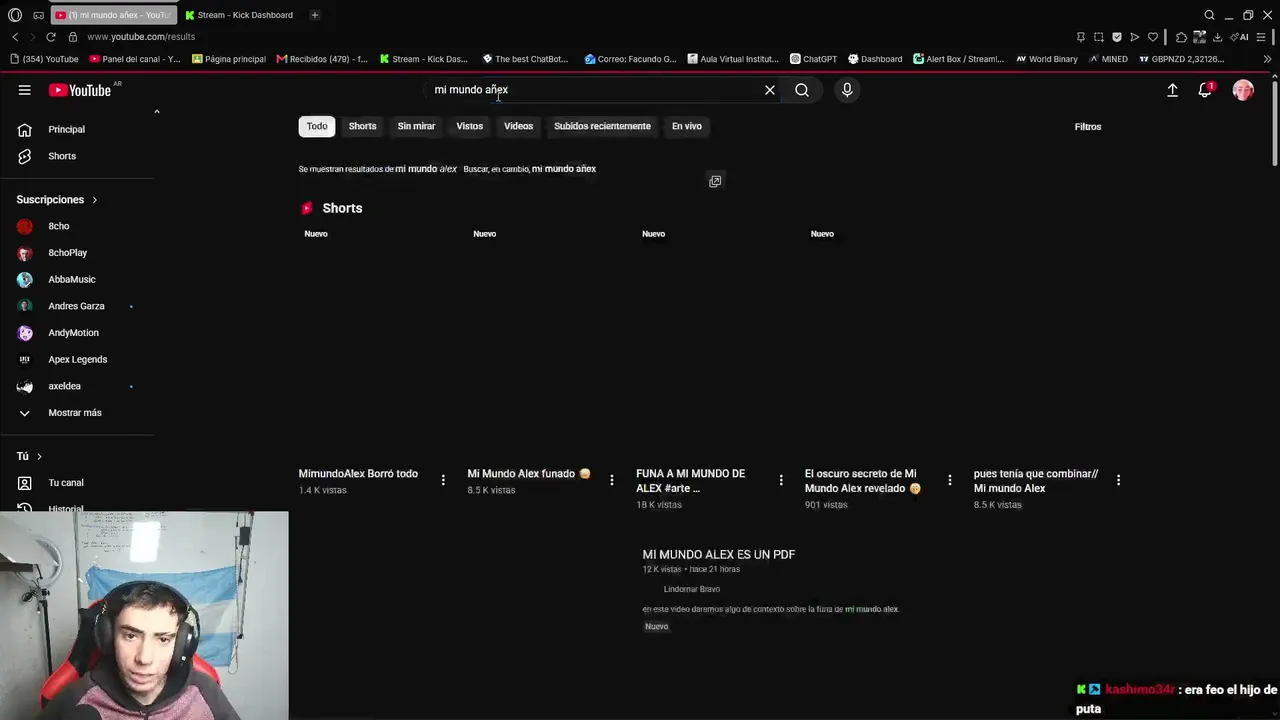Open options for pues tenía que combinar short
The height and width of the screenshot is (720, 1280).
click(x=1118, y=480)
